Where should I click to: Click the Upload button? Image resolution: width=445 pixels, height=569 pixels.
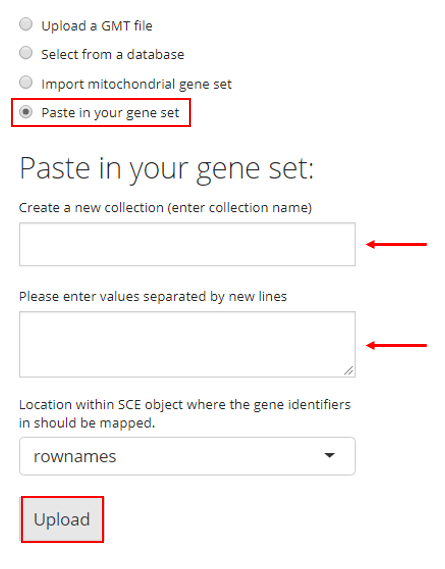[x=62, y=519]
